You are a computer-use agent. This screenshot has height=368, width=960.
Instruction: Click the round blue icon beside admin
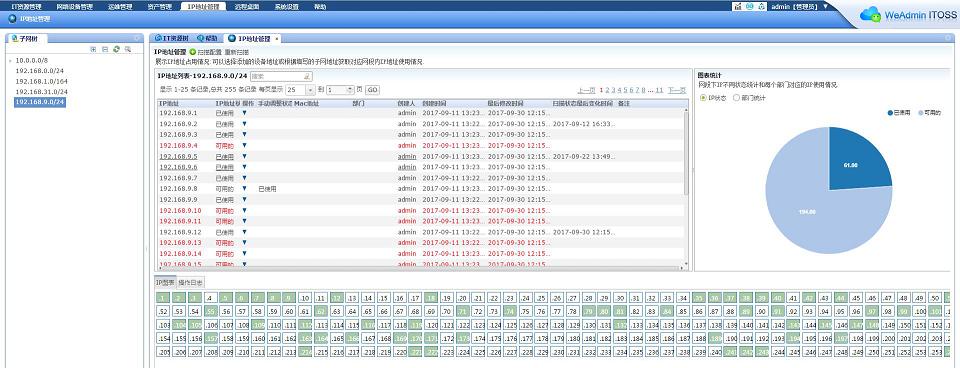point(749,6)
